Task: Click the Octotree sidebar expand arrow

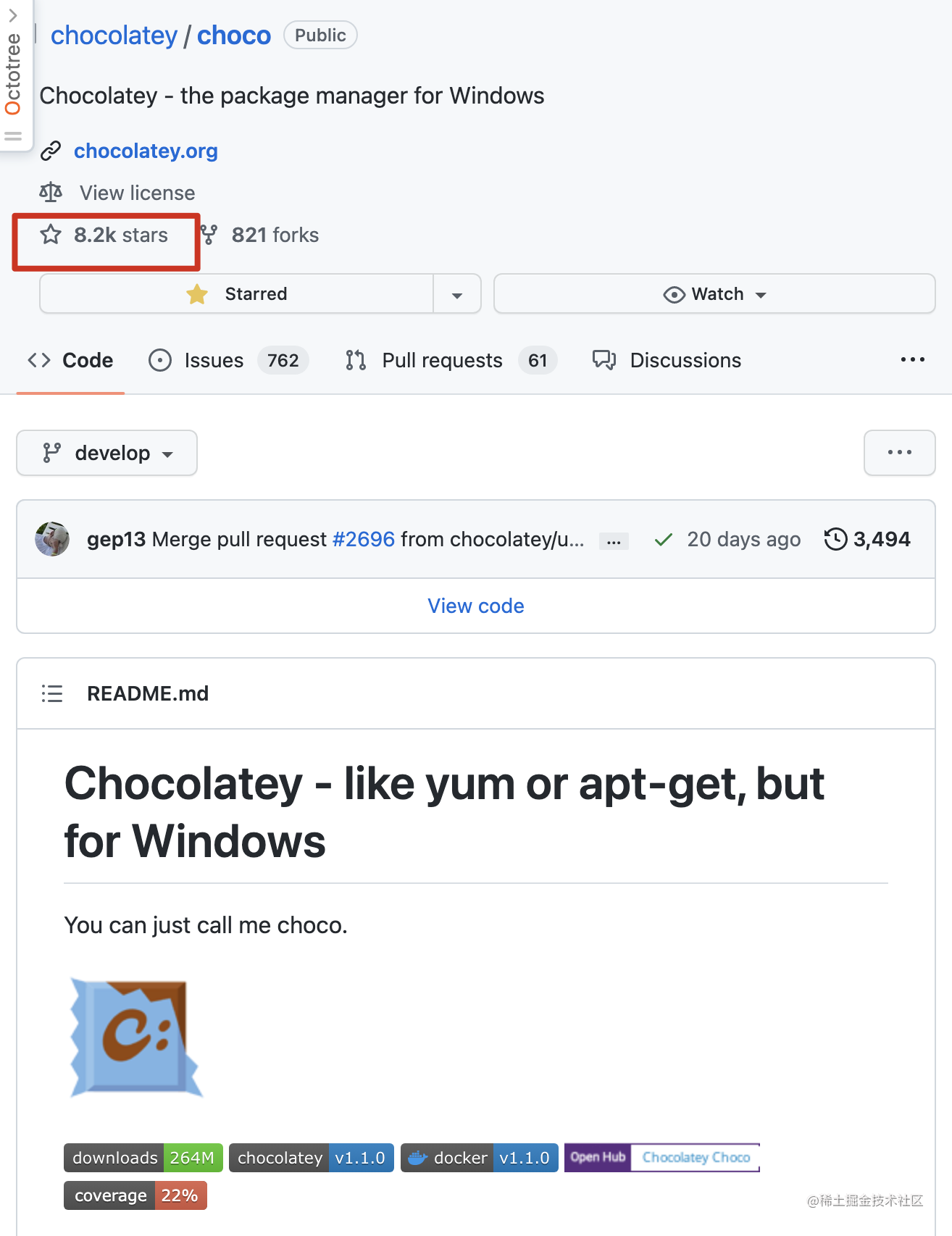Action: 13,15
